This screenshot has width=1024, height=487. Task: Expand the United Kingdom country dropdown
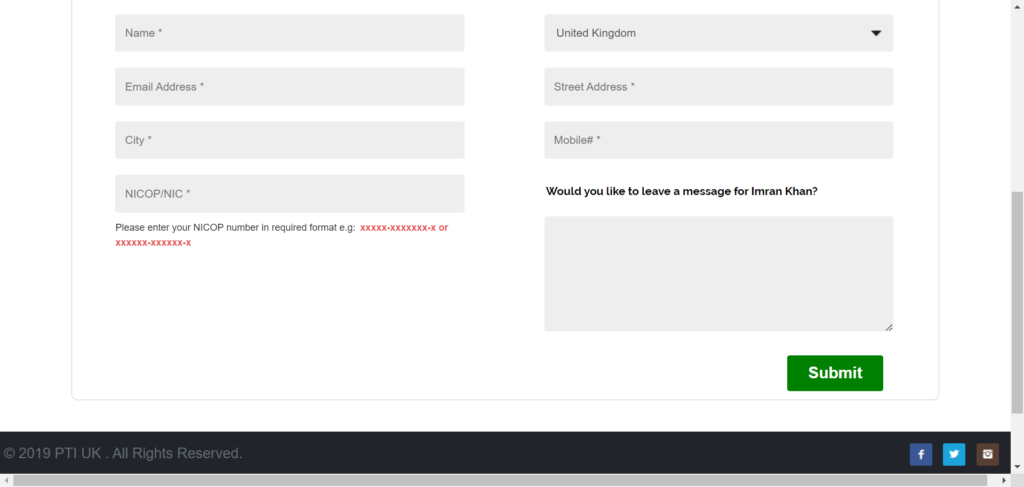pyautogui.click(x=718, y=33)
